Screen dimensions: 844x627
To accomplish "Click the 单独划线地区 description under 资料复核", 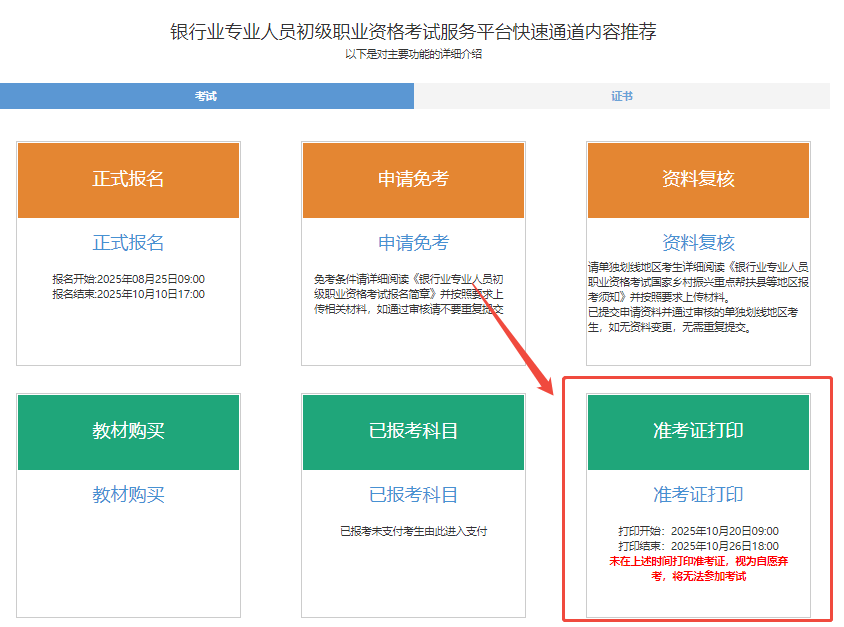I will pyautogui.click(x=698, y=297).
